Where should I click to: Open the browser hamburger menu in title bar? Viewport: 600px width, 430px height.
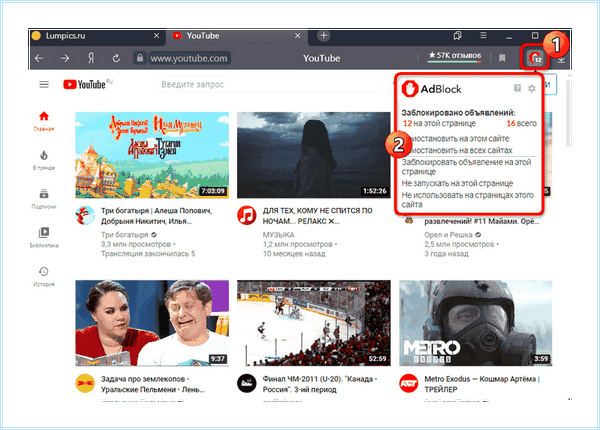pyautogui.click(x=483, y=36)
